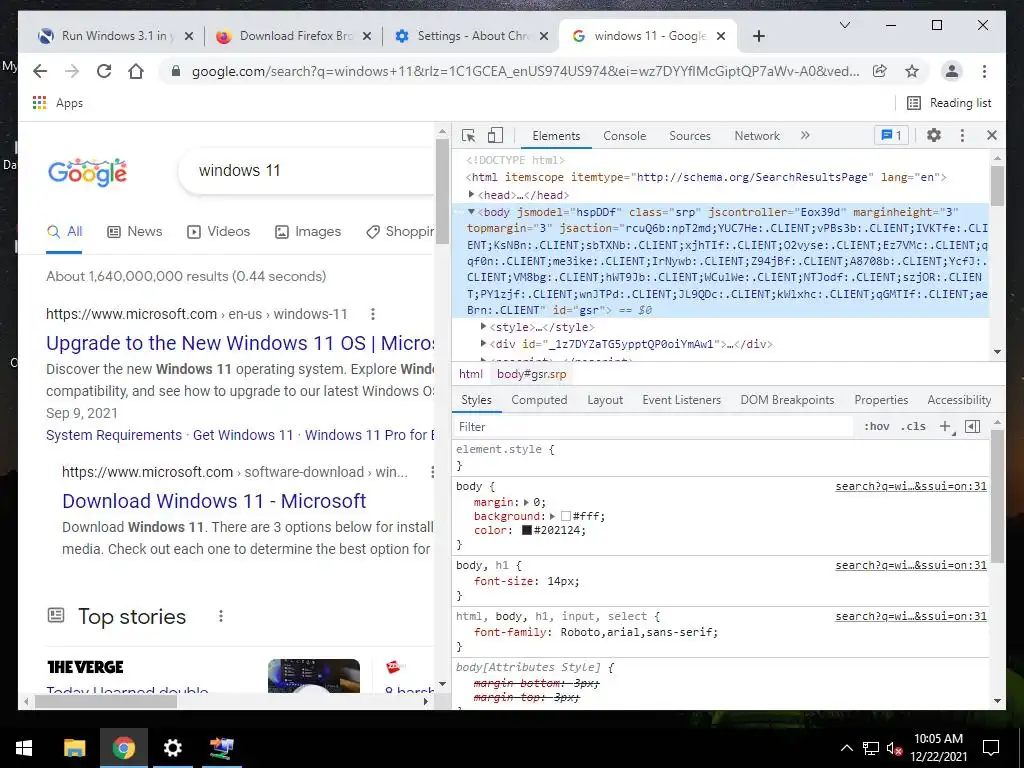Image resolution: width=1024 pixels, height=768 pixels.
Task: Switch to the Console tab
Action: tap(624, 136)
